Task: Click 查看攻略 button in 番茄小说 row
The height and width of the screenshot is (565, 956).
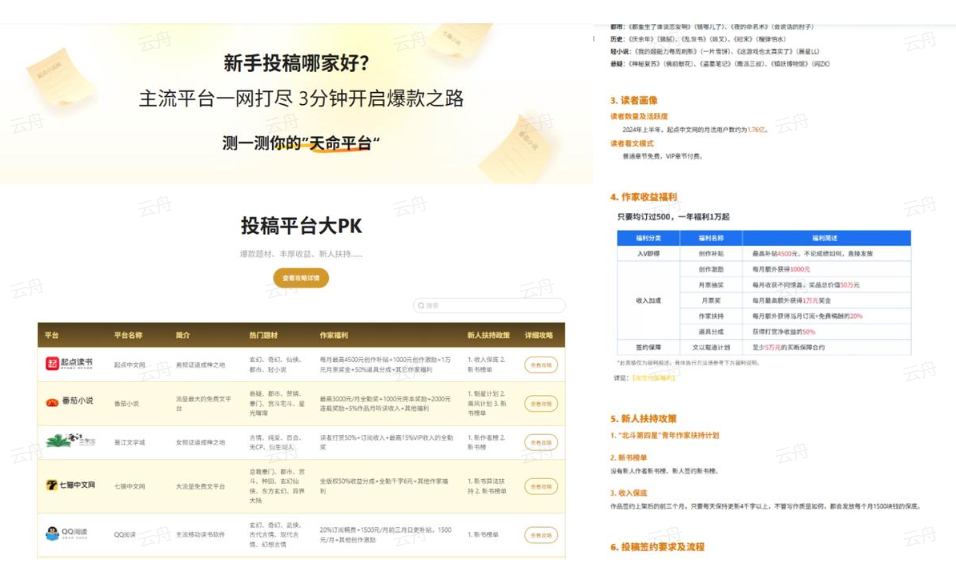Action: coord(541,403)
